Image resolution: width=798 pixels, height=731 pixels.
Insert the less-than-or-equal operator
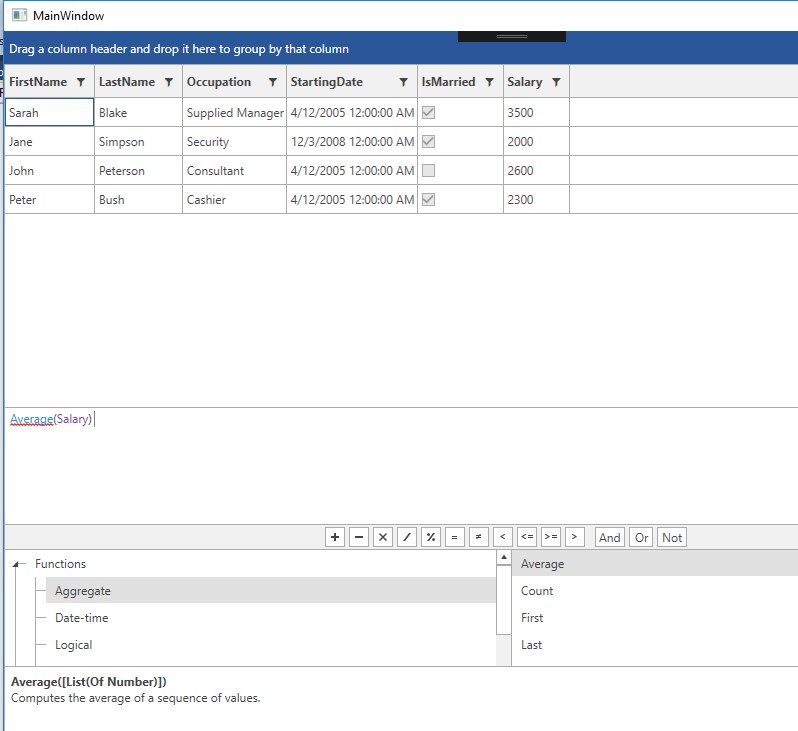[x=527, y=537]
